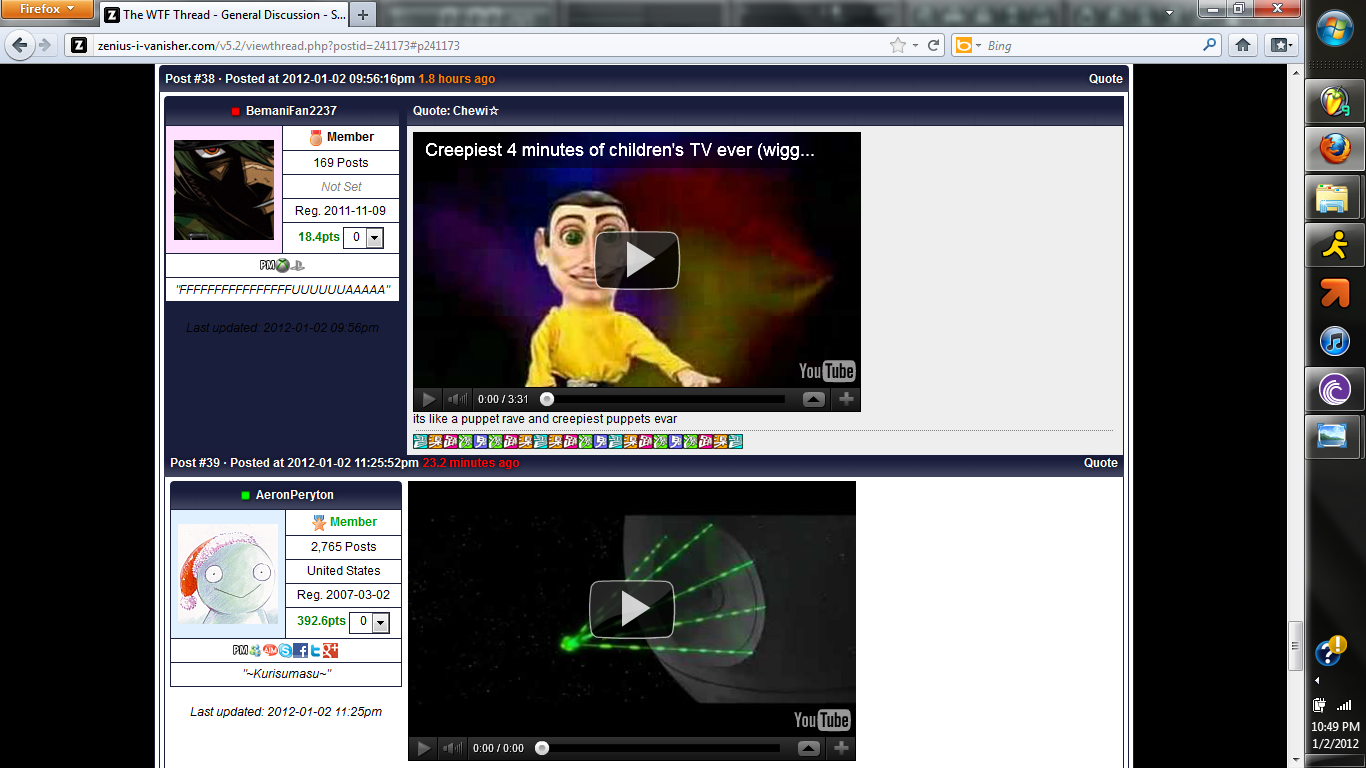Click BemaniFan2237's signature icon strip
The width and height of the screenshot is (1366, 768).
578,441
